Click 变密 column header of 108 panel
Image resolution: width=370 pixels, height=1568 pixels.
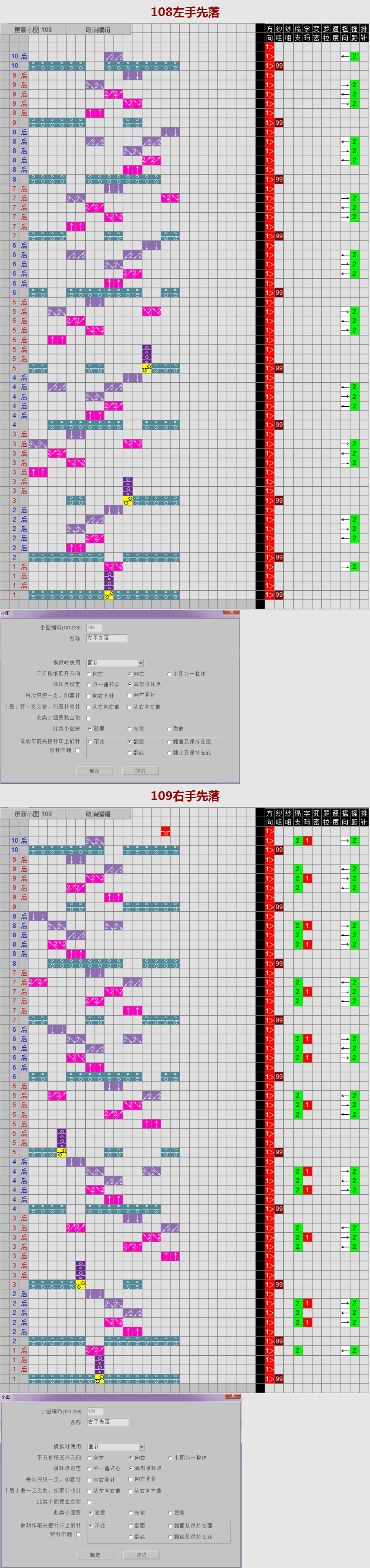point(316,33)
